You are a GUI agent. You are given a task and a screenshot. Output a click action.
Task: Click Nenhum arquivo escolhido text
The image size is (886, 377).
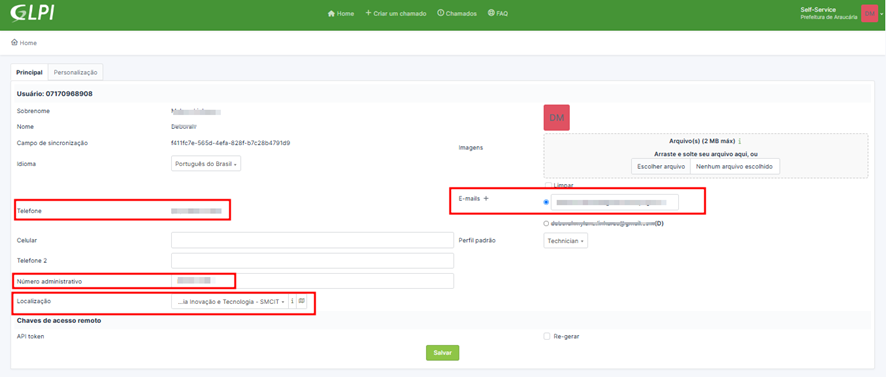[x=735, y=167]
